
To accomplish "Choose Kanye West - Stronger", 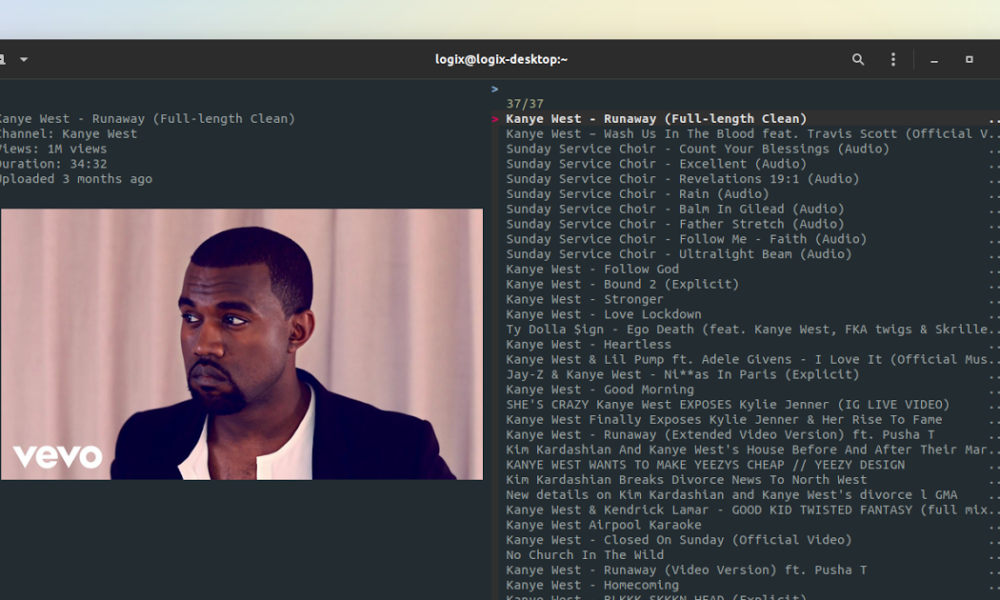I will click(x=585, y=299).
